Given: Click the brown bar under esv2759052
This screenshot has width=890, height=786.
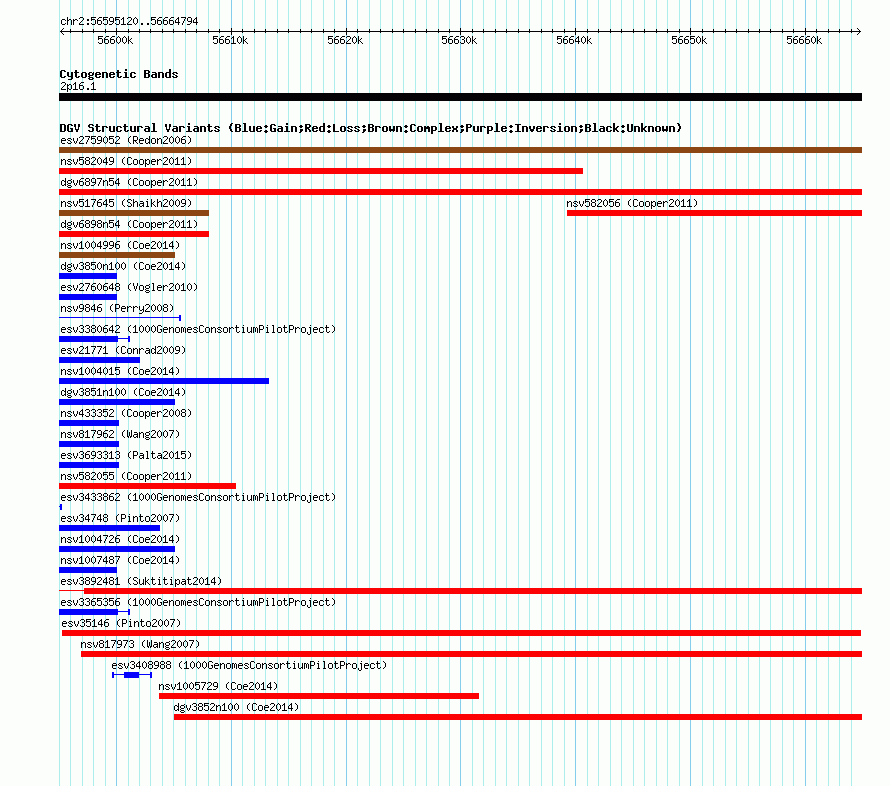Looking at the screenshot, I should [460, 150].
